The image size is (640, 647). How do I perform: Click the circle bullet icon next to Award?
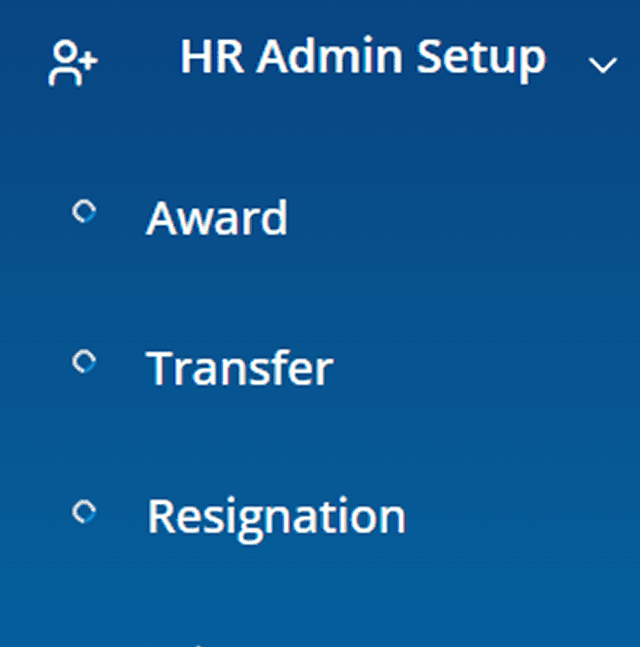pyautogui.click(x=85, y=212)
